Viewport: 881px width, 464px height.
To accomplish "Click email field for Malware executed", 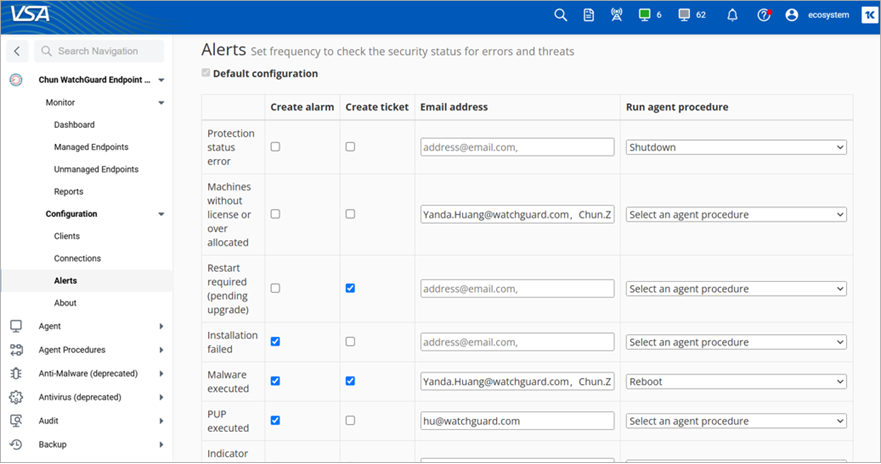I will [x=517, y=381].
